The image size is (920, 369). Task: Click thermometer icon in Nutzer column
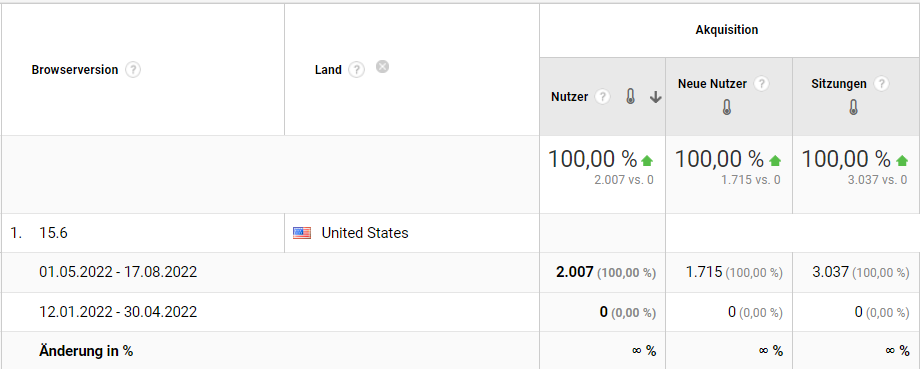tap(631, 97)
